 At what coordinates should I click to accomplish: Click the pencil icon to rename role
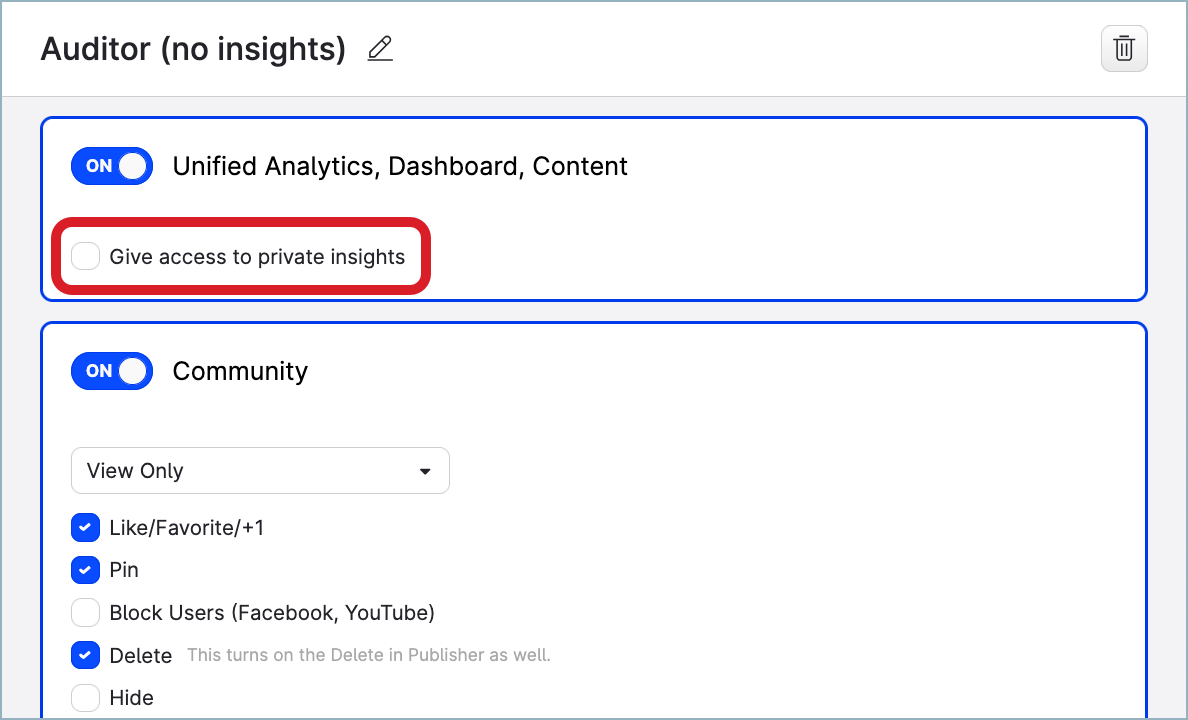coord(380,49)
